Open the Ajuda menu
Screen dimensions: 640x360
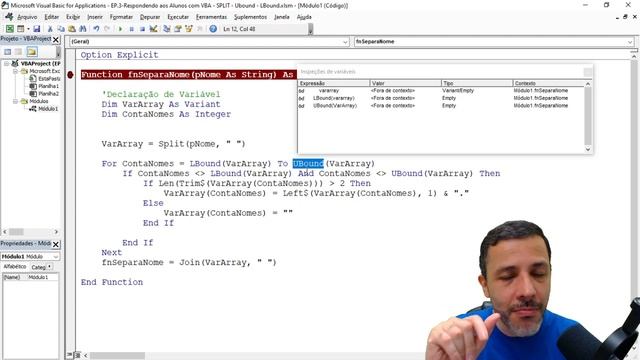coord(304,17)
